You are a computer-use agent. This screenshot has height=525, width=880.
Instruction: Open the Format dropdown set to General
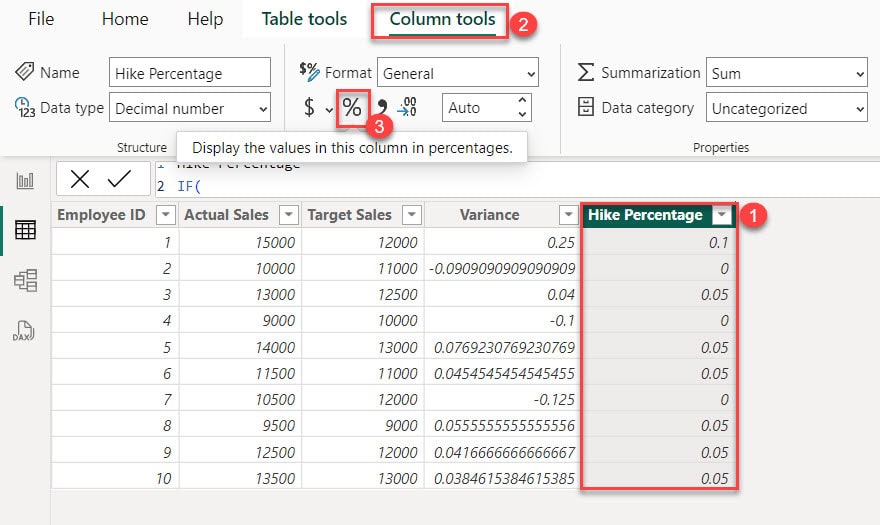point(457,72)
